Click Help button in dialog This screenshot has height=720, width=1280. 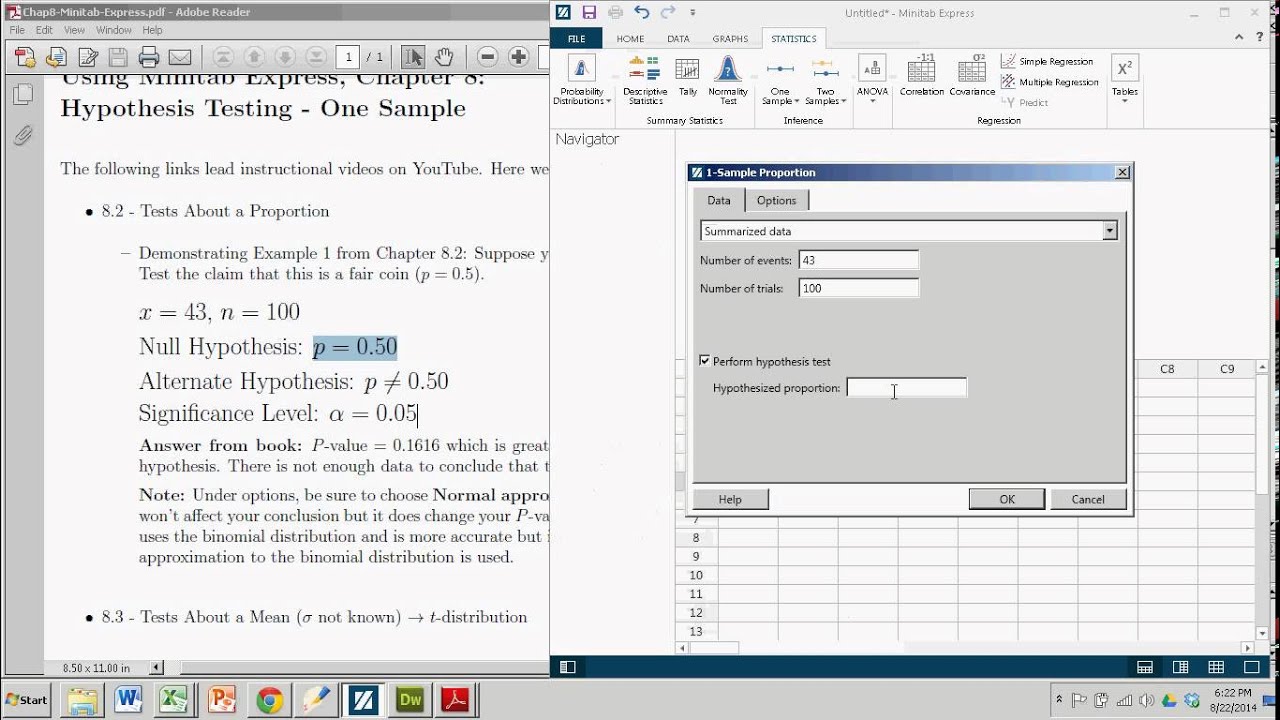730,499
